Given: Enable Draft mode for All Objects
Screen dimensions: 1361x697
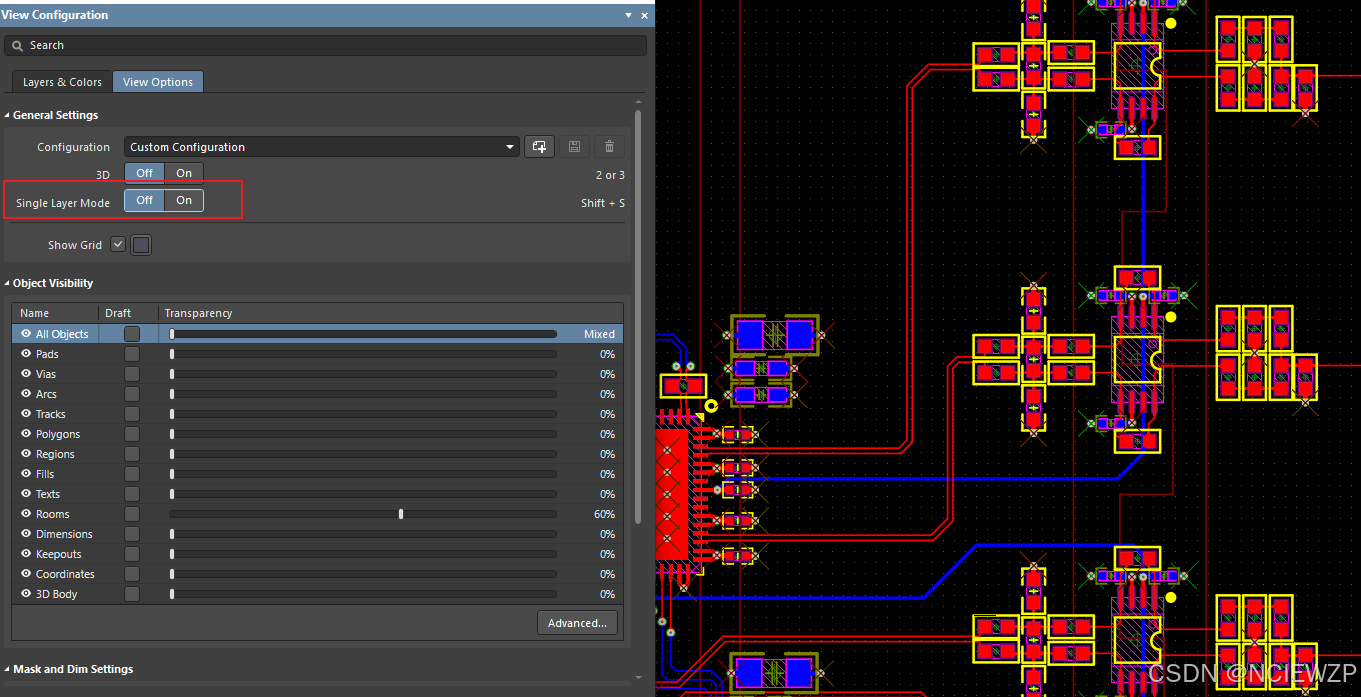Looking at the screenshot, I should [132, 334].
